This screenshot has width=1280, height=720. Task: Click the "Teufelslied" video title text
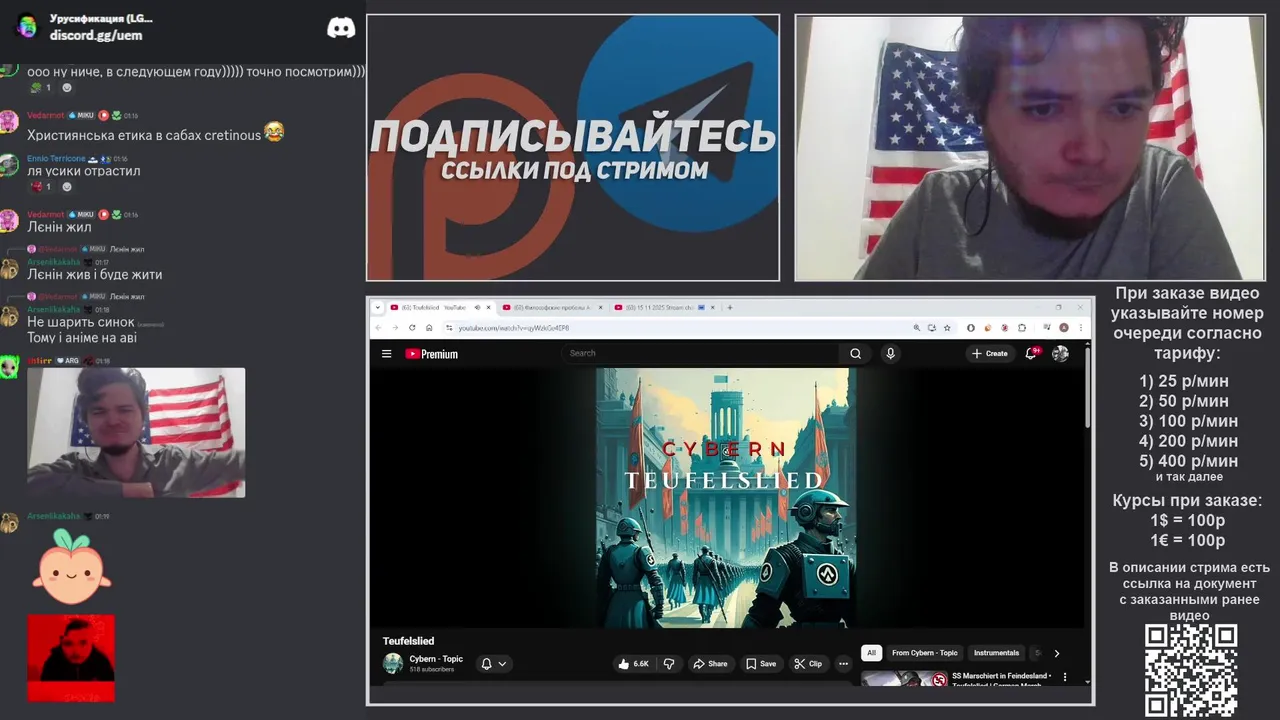point(408,641)
